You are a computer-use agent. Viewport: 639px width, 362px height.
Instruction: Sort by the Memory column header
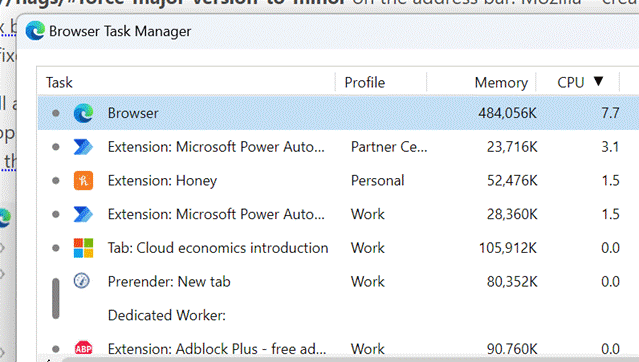[501, 82]
